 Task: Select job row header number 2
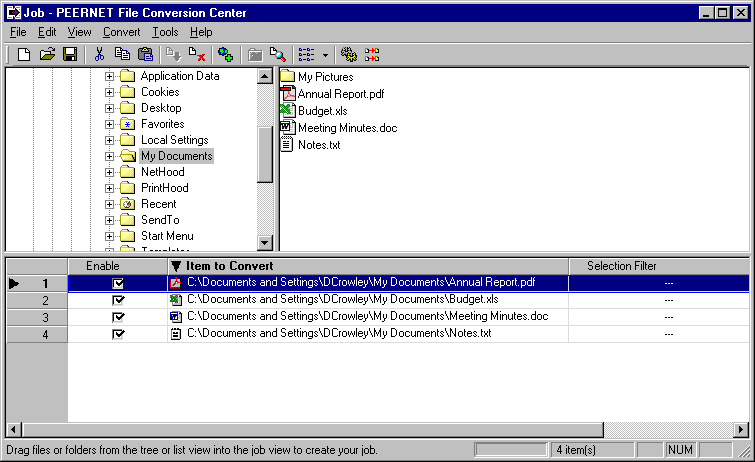pos(37,300)
